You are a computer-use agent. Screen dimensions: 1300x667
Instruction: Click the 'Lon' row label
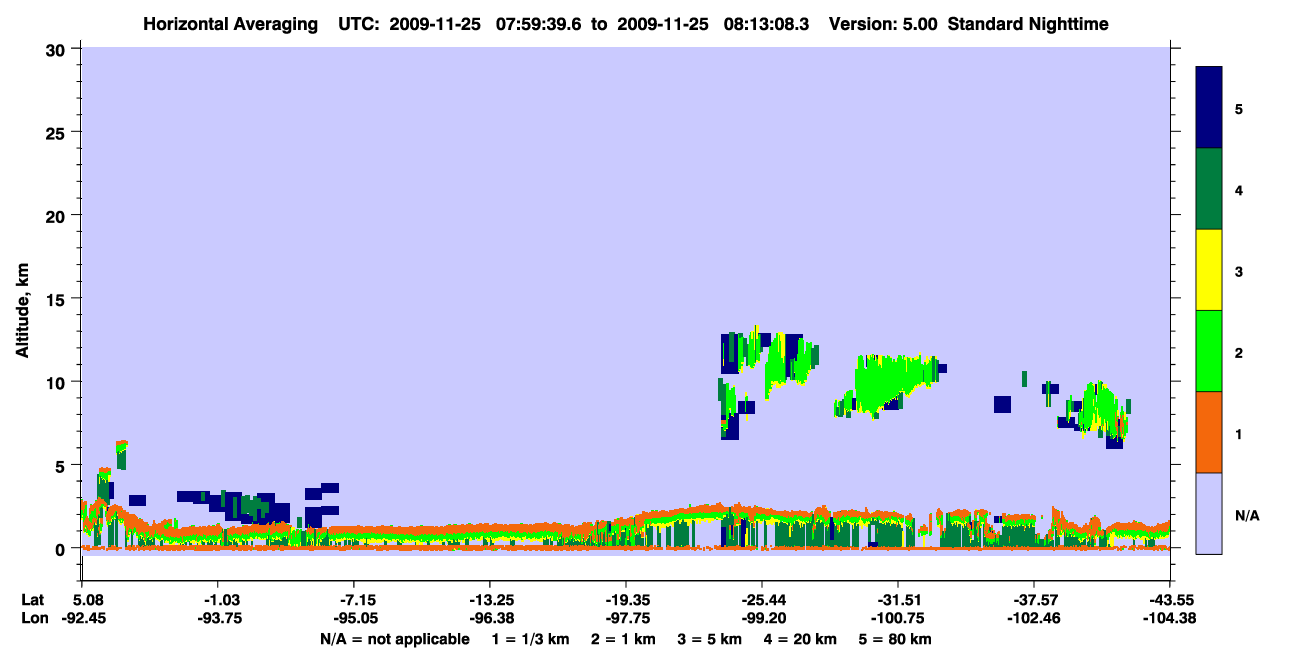[x=34, y=618]
